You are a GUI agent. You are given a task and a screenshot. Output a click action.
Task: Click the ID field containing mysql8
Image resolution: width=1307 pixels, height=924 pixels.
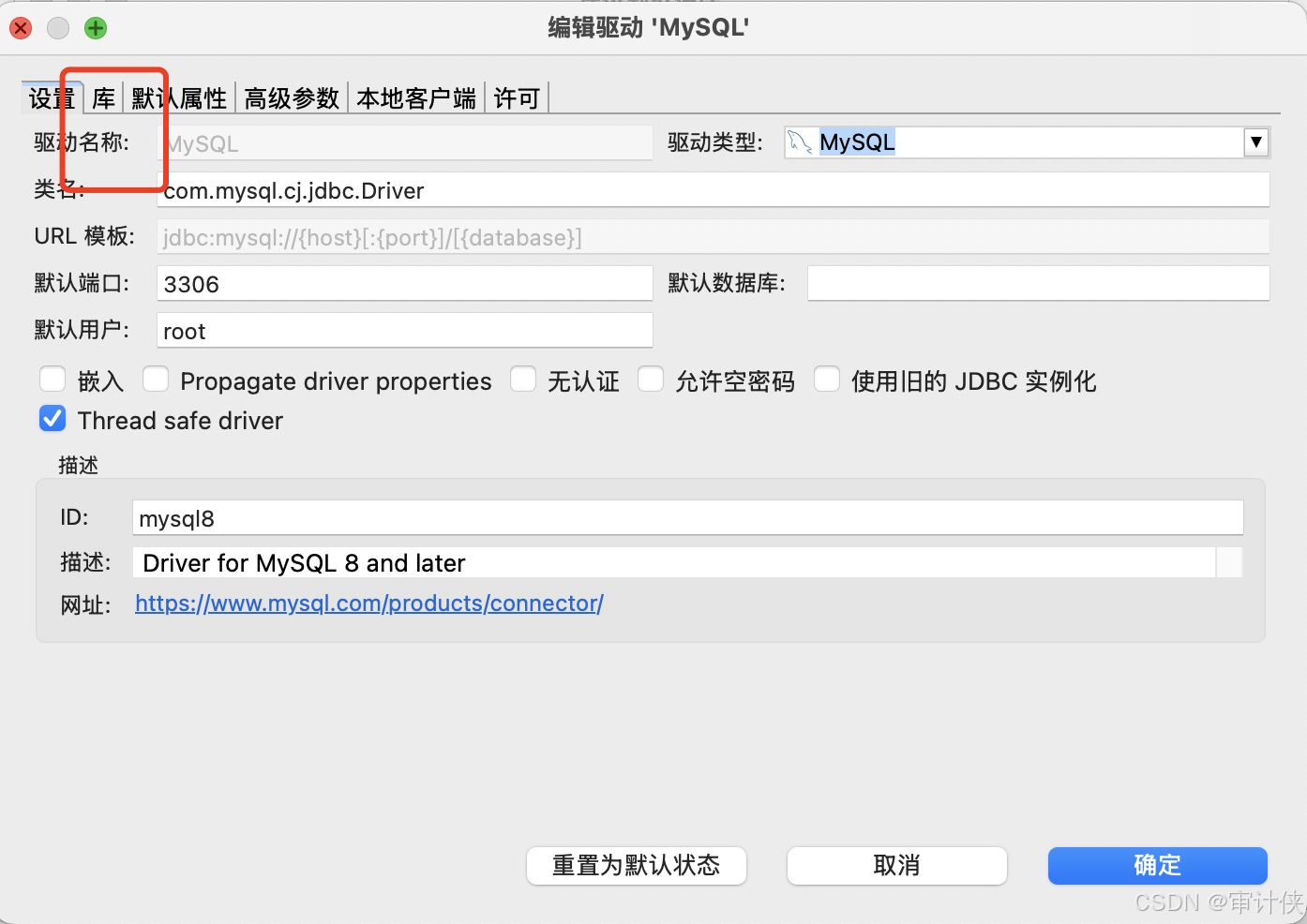[688, 518]
